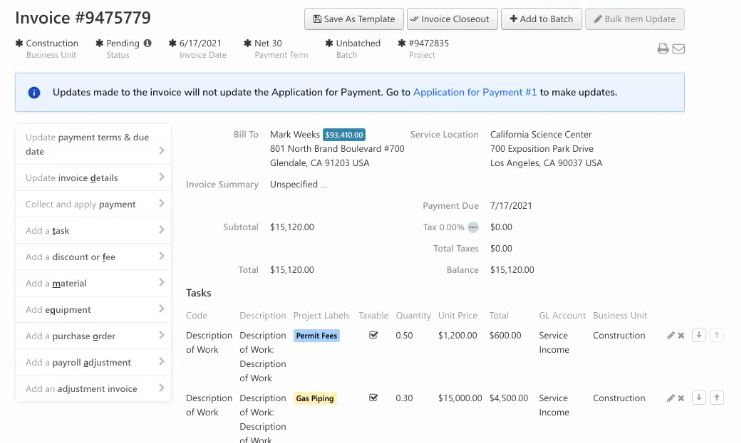Open Add a discount or fee
Viewport: 741px width, 443px height.
tap(94, 257)
